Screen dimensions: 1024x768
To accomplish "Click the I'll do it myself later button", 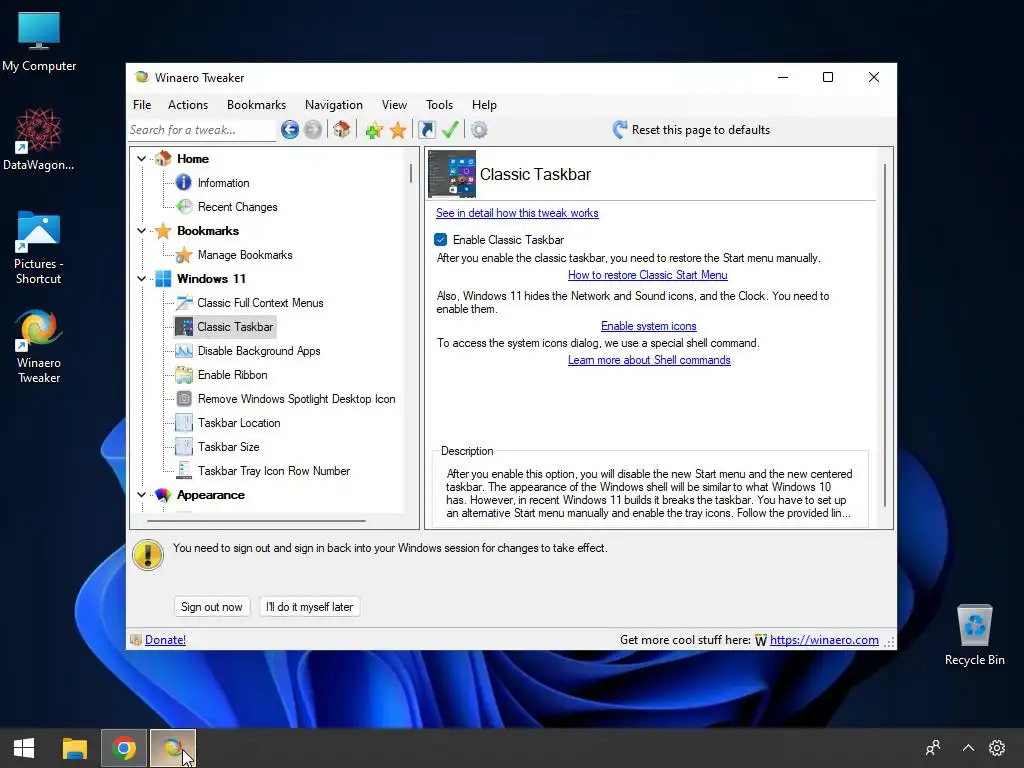I will click(x=310, y=607).
